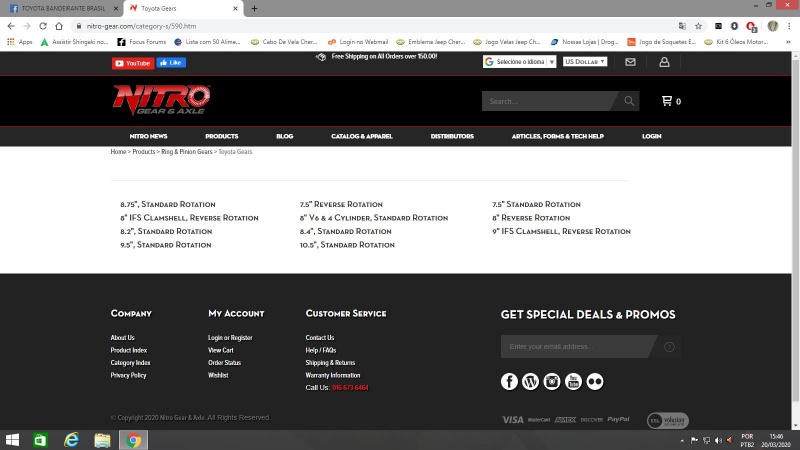Submit the newsletter email arrow button
This screenshot has height=450, width=800.
click(669, 346)
